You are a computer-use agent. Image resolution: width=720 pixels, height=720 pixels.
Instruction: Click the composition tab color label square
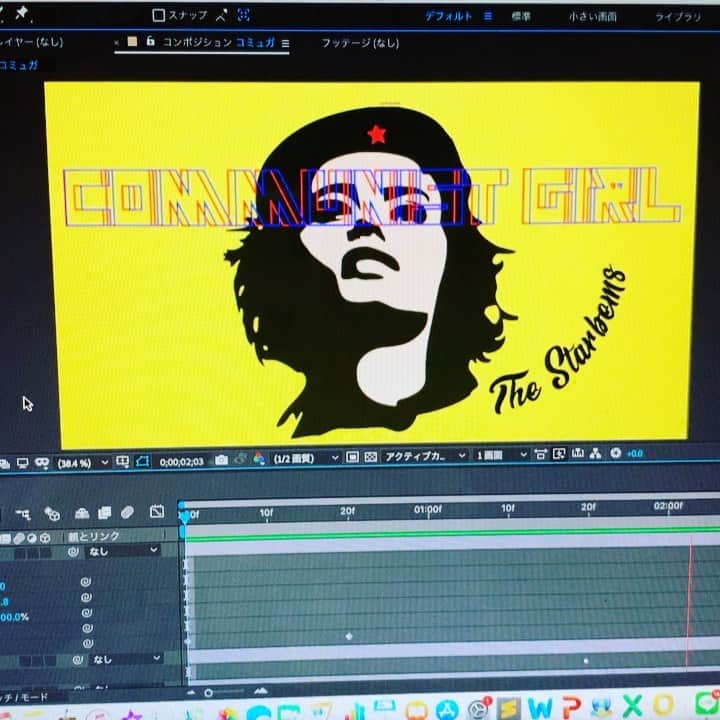pyautogui.click(x=132, y=42)
